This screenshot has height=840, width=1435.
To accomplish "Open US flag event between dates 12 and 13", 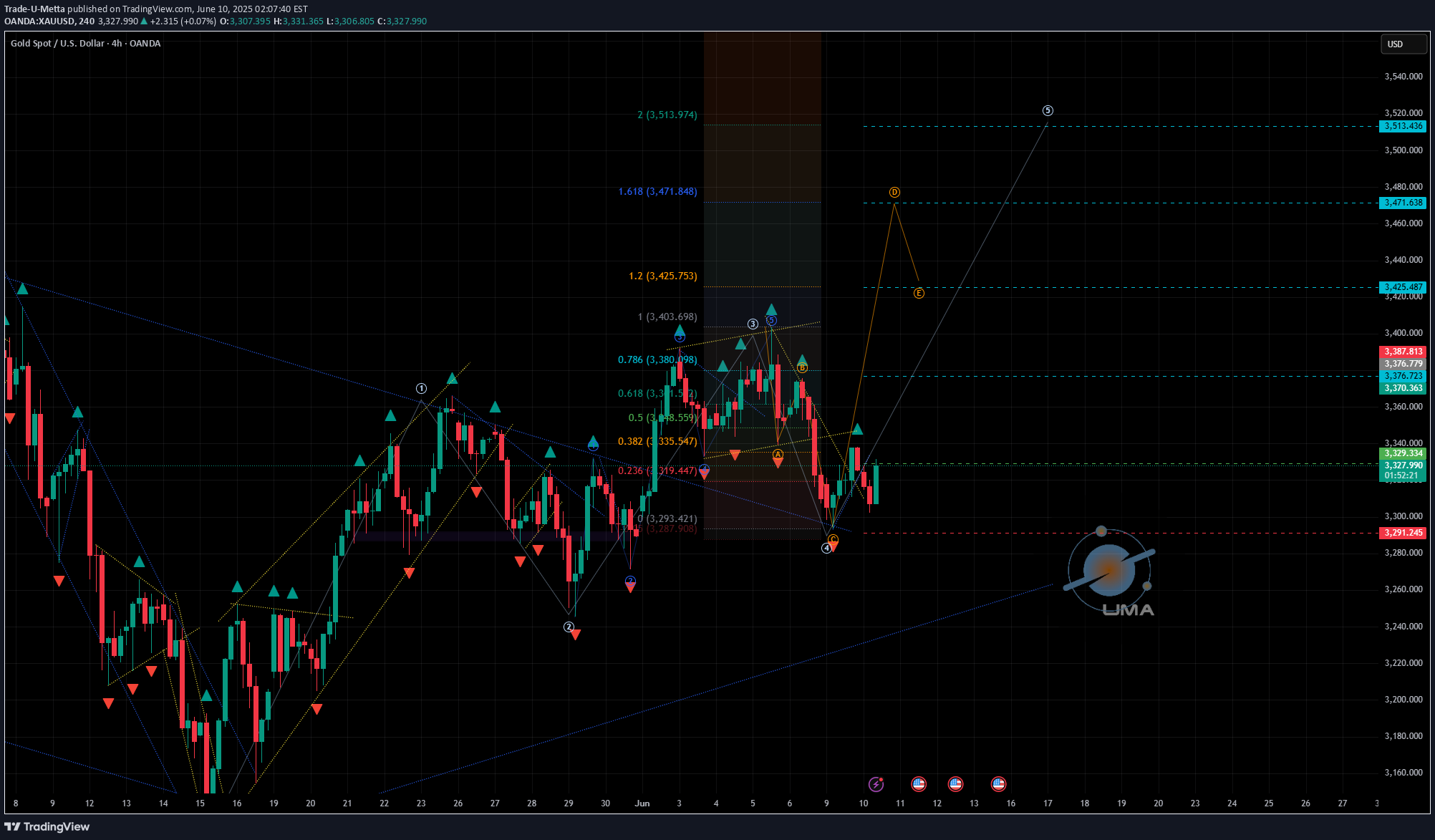I will tap(955, 784).
